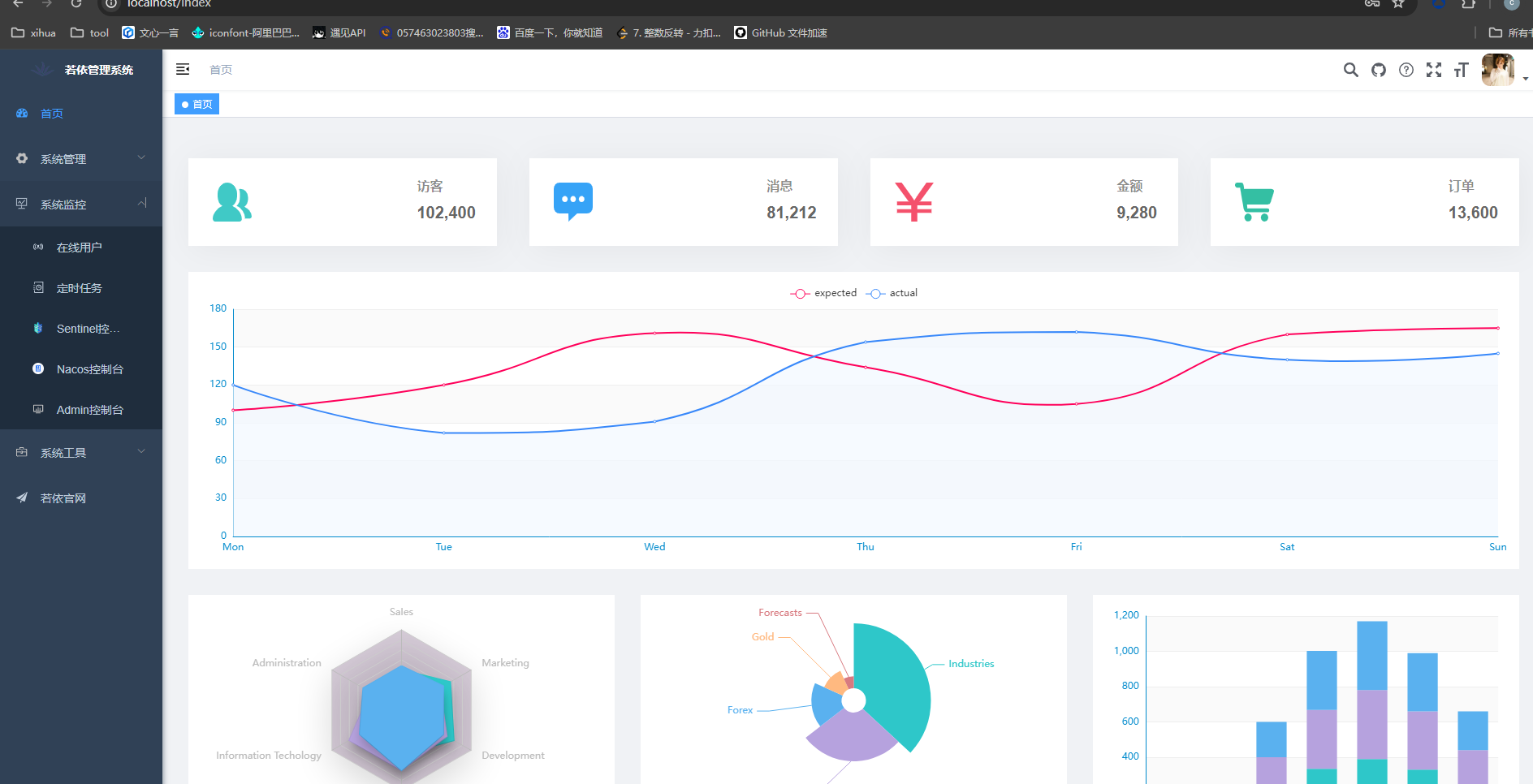Click the monitor icon of 系统监控
Screen dimensions: 1533x784
pyautogui.click(x=22, y=204)
